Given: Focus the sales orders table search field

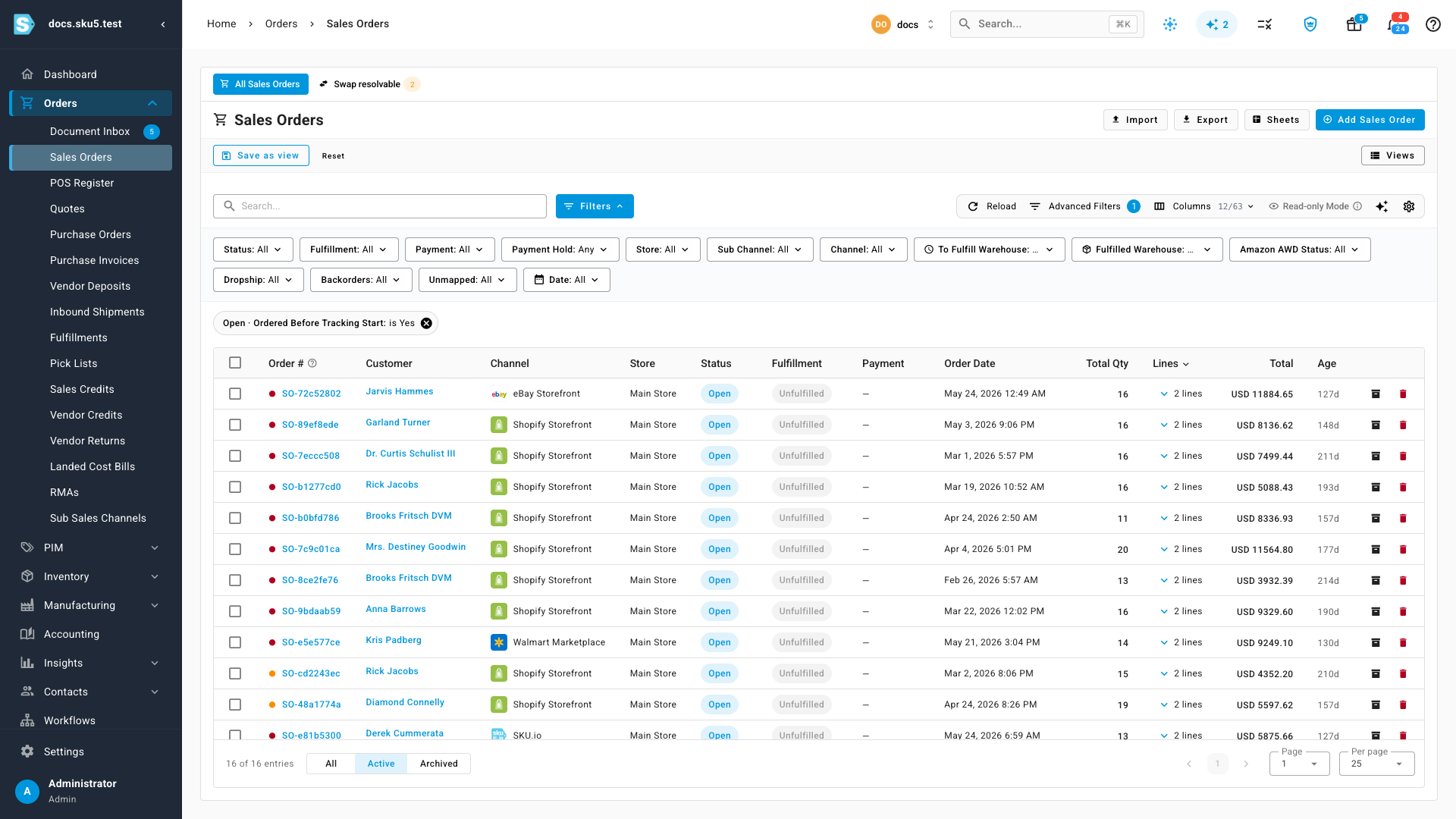Looking at the screenshot, I should pyautogui.click(x=380, y=206).
